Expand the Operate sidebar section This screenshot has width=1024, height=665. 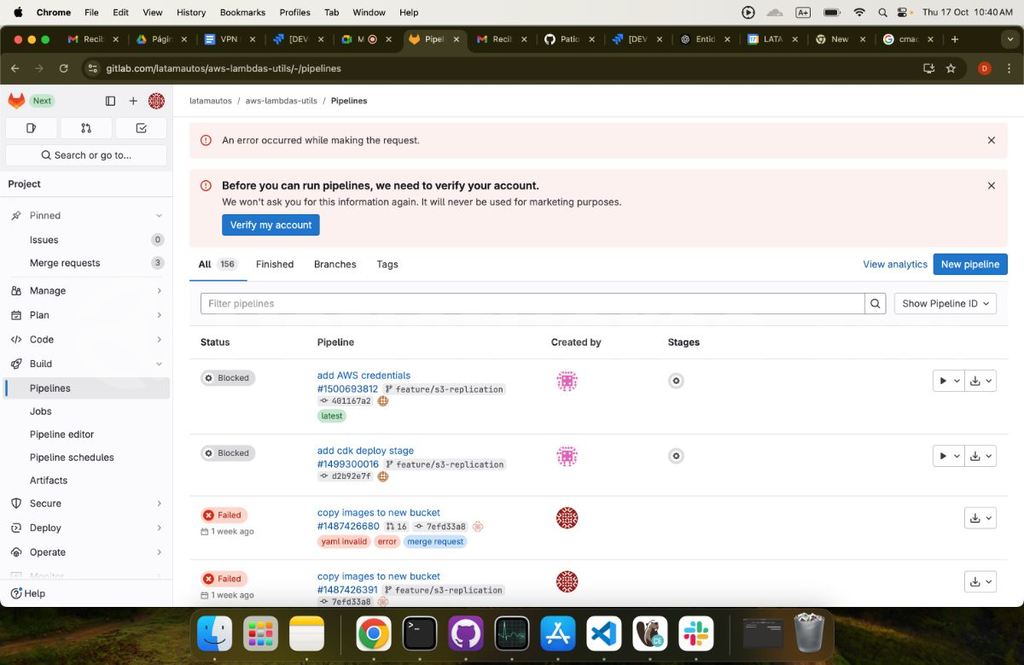[x=86, y=552]
